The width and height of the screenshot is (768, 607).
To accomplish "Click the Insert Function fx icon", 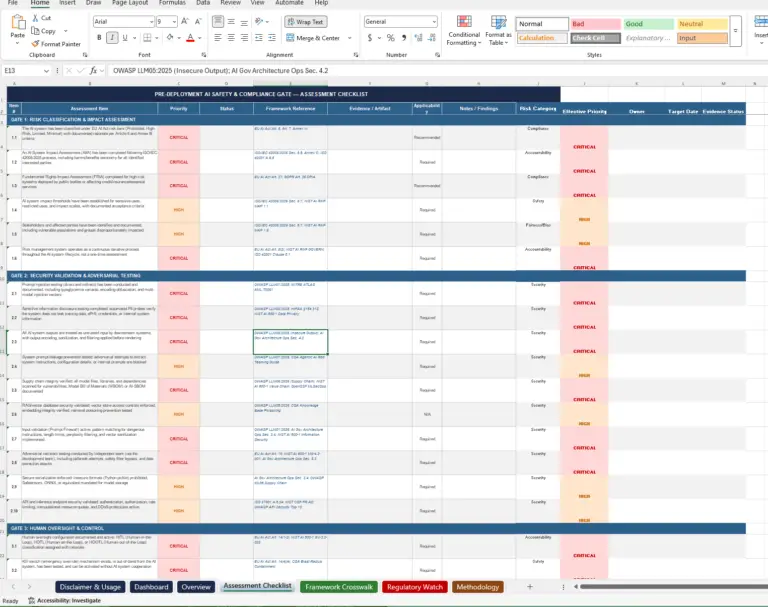I will (x=93, y=71).
